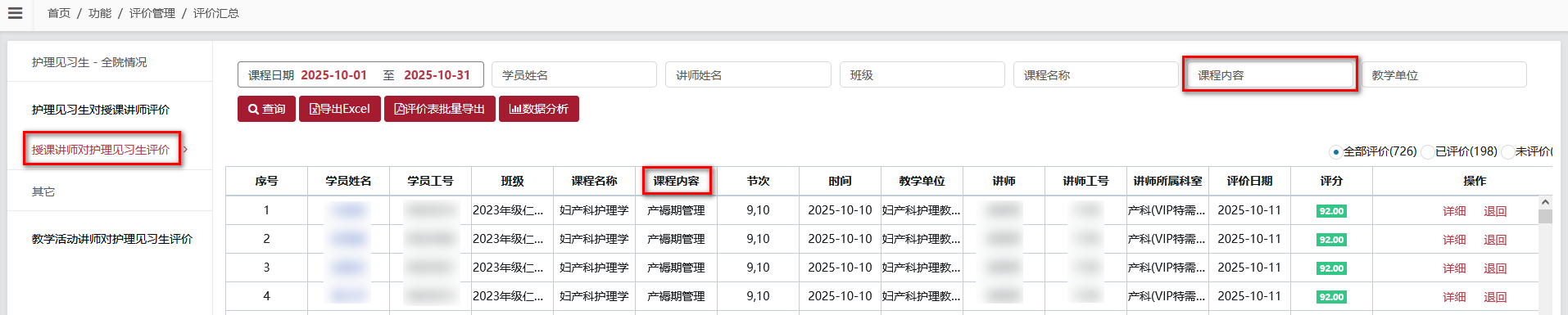This screenshot has width=1568, height=315.
Task: Select 护理见习生 - 全院情况 sidebar item
Action: tap(89, 62)
